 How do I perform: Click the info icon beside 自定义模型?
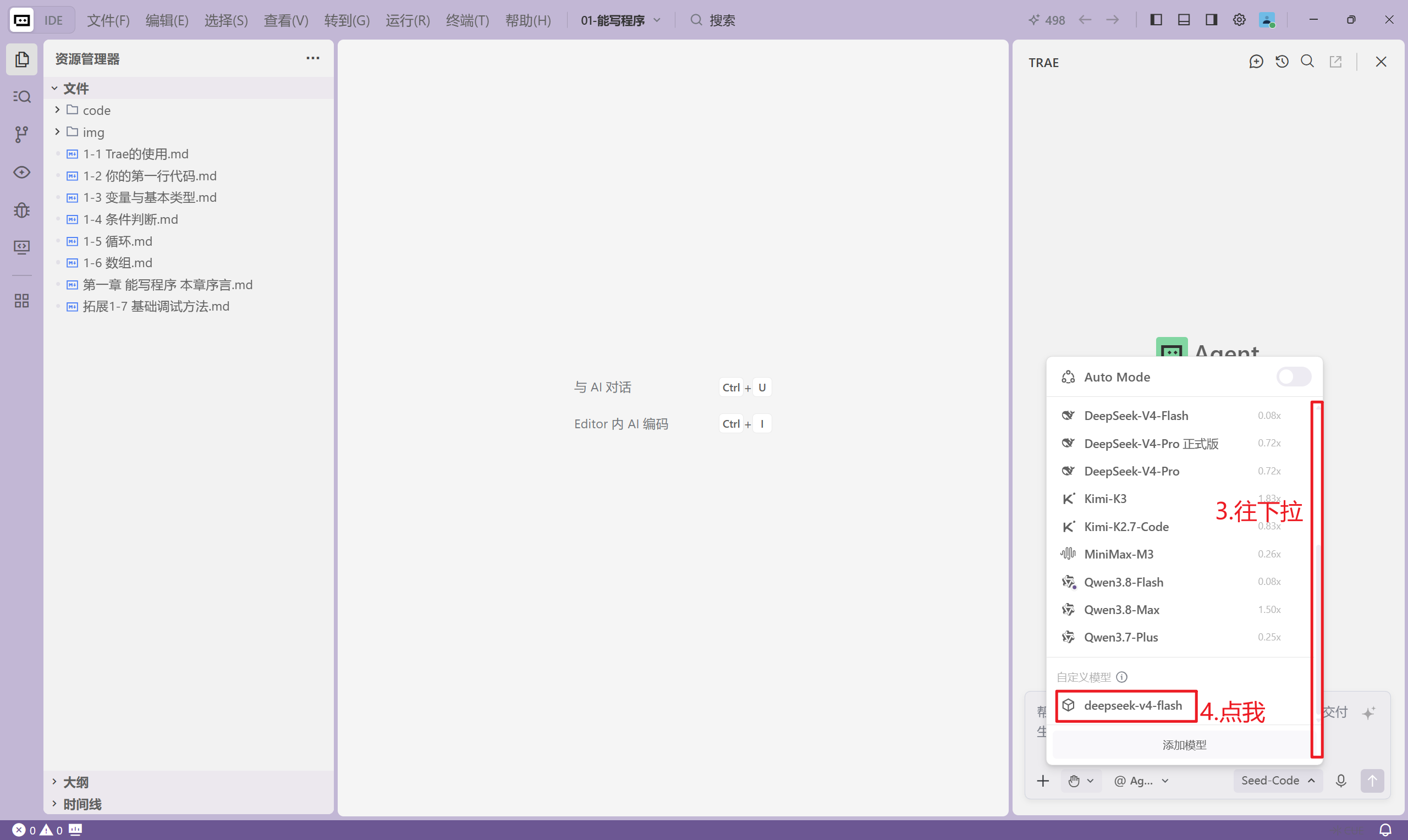point(1121,677)
